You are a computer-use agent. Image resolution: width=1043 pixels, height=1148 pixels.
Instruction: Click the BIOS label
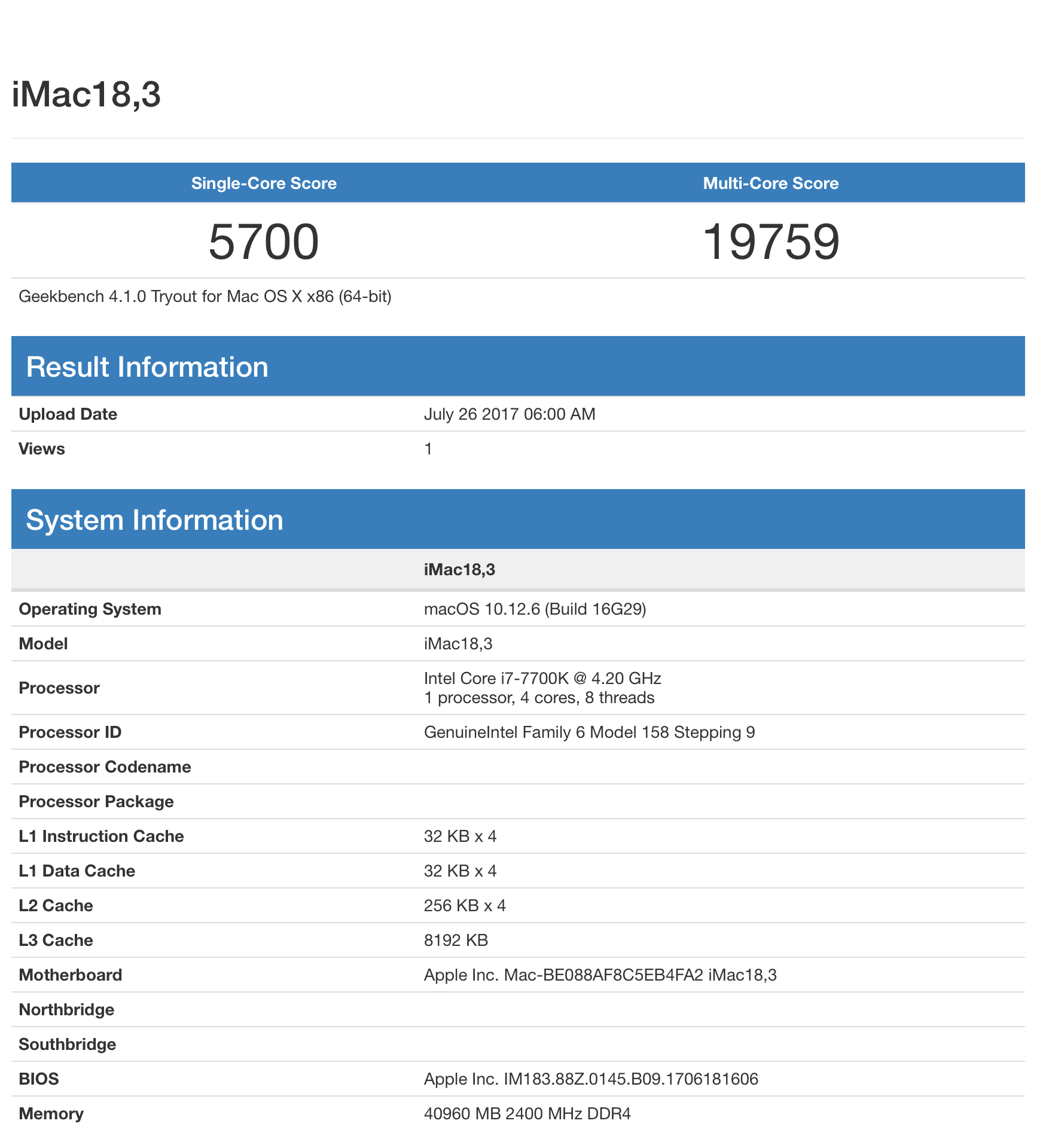click(39, 1079)
